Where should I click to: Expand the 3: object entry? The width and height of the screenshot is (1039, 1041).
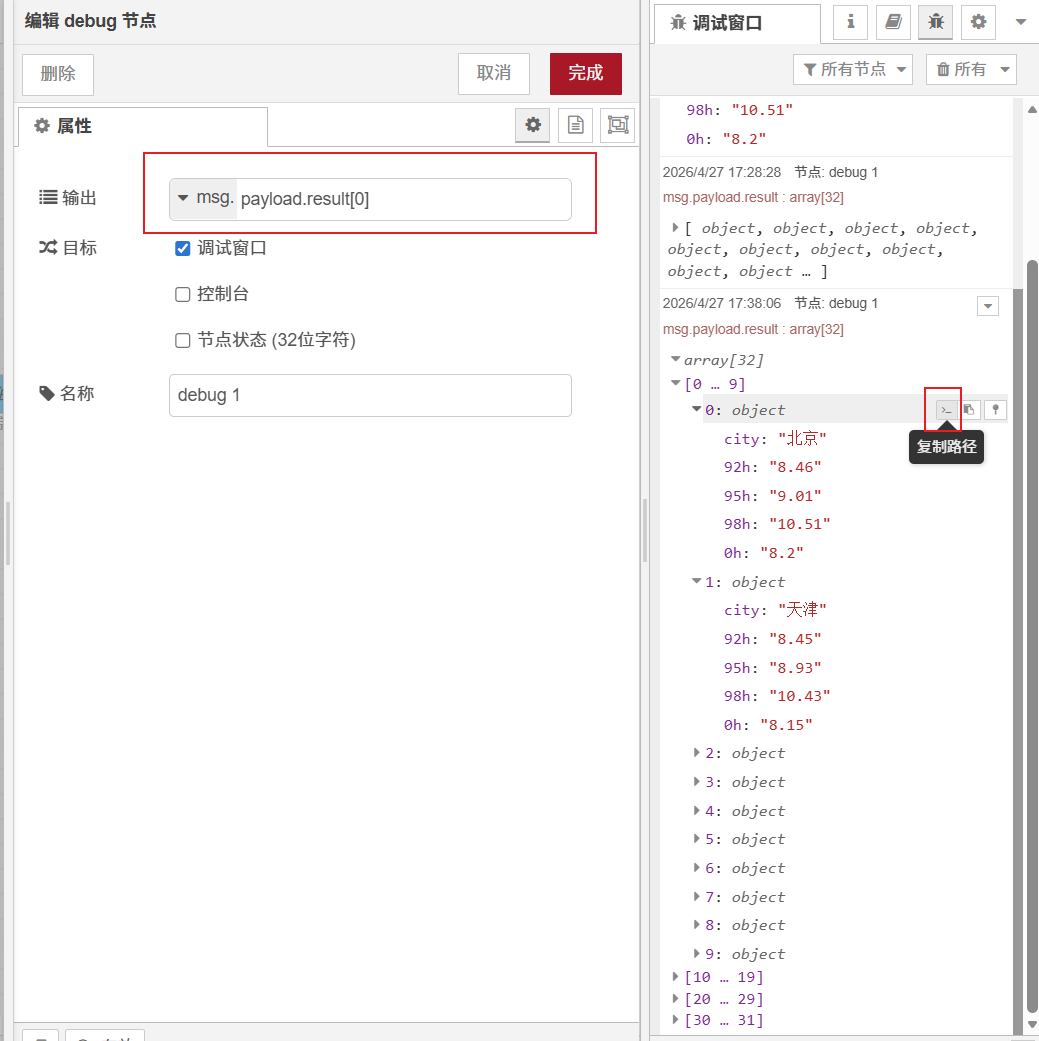696,781
